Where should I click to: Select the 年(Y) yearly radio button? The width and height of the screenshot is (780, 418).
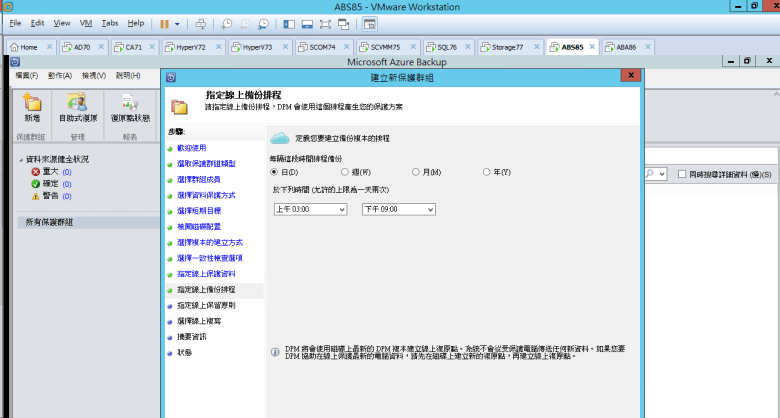[487, 172]
